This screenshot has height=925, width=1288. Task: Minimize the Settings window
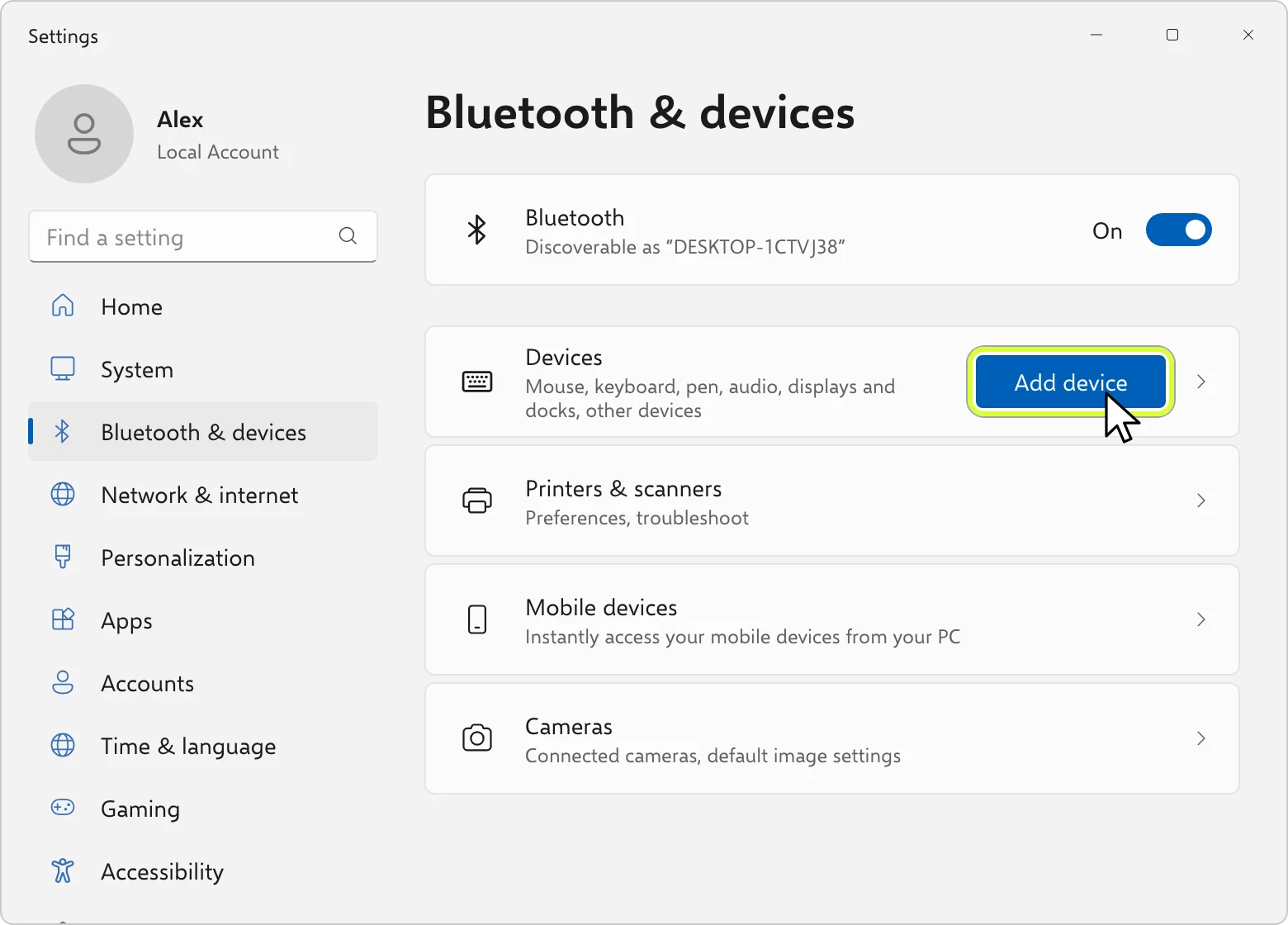pos(1096,35)
